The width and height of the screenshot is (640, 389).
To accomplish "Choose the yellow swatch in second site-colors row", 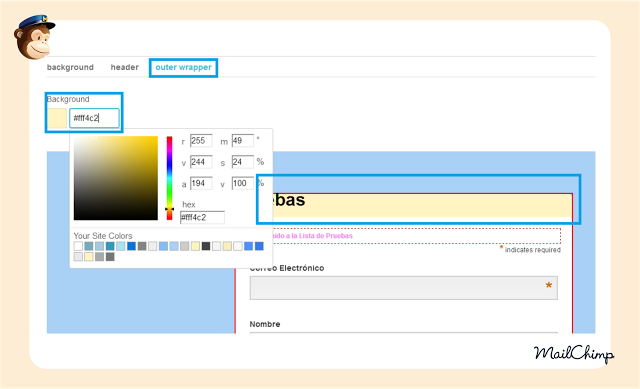I will pos(89,257).
